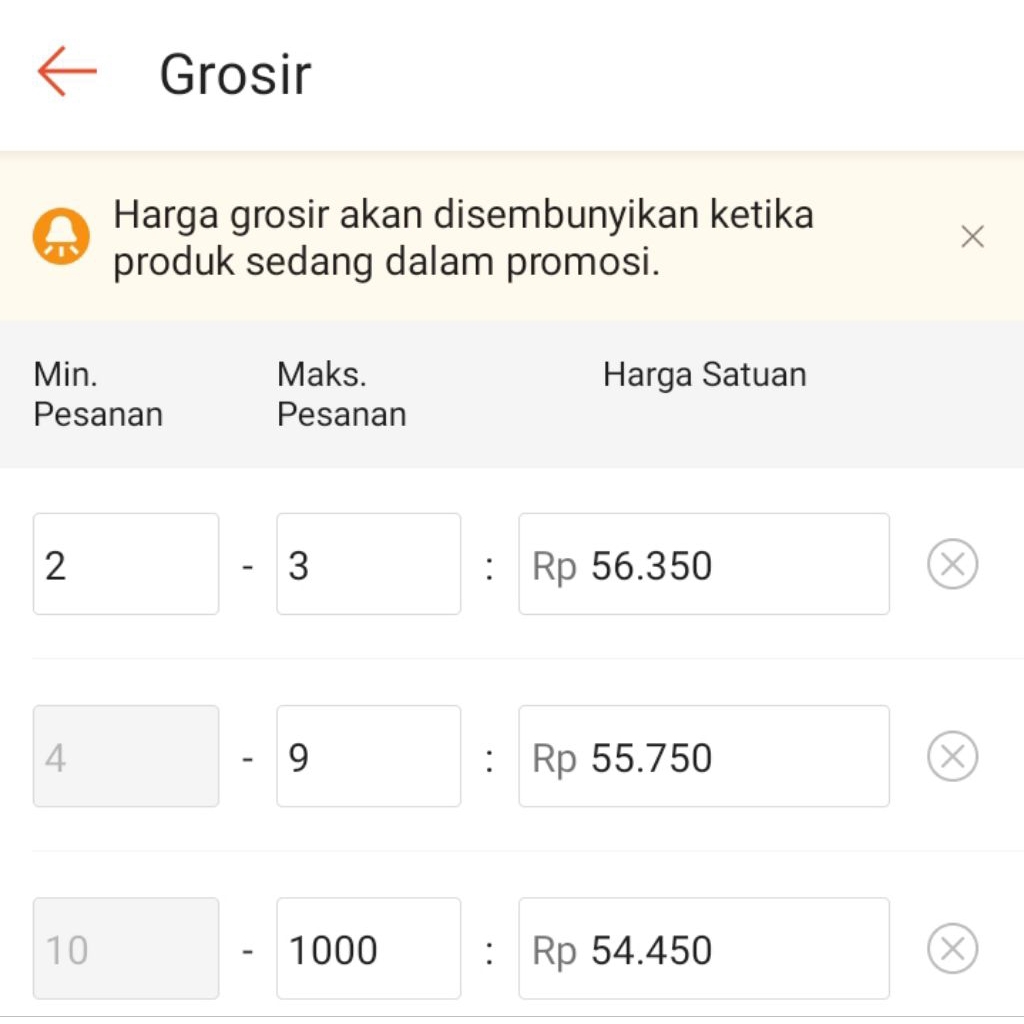Image resolution: width=1024 pixels, height=1024 pixels.
Task: Click the orange notification bell icon
Action: 62,235
